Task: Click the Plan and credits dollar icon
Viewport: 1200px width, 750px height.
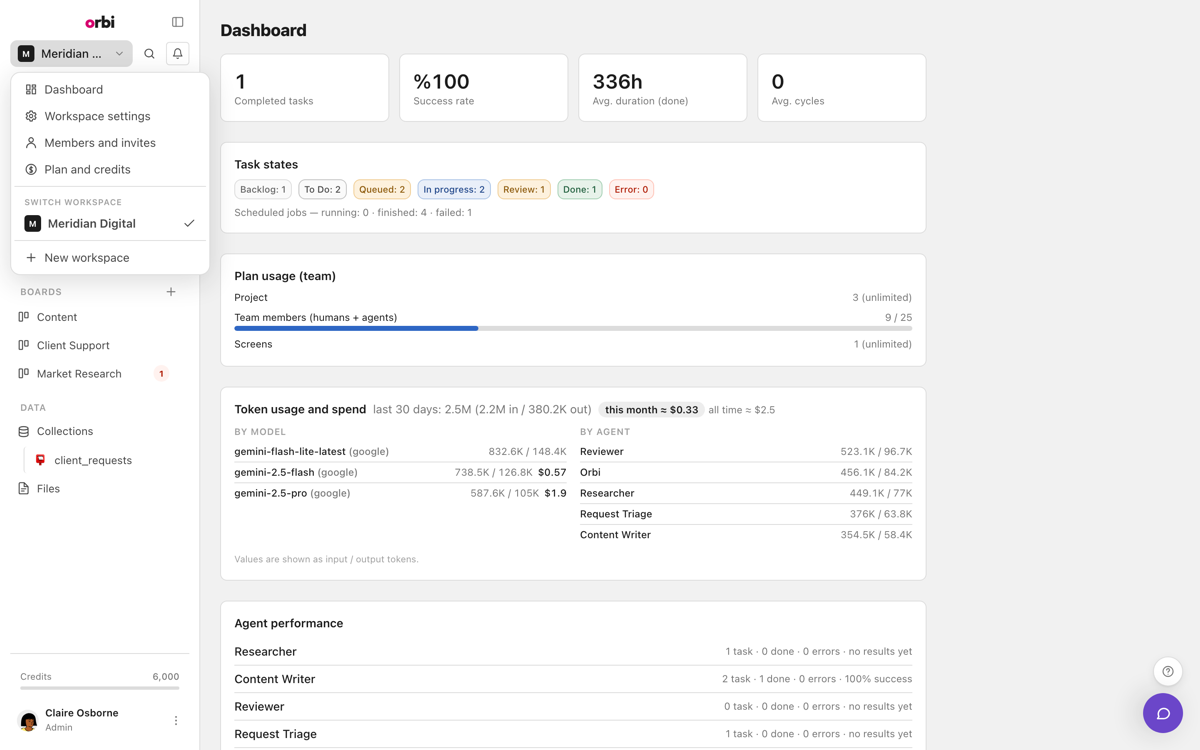Action: [31, 170]
